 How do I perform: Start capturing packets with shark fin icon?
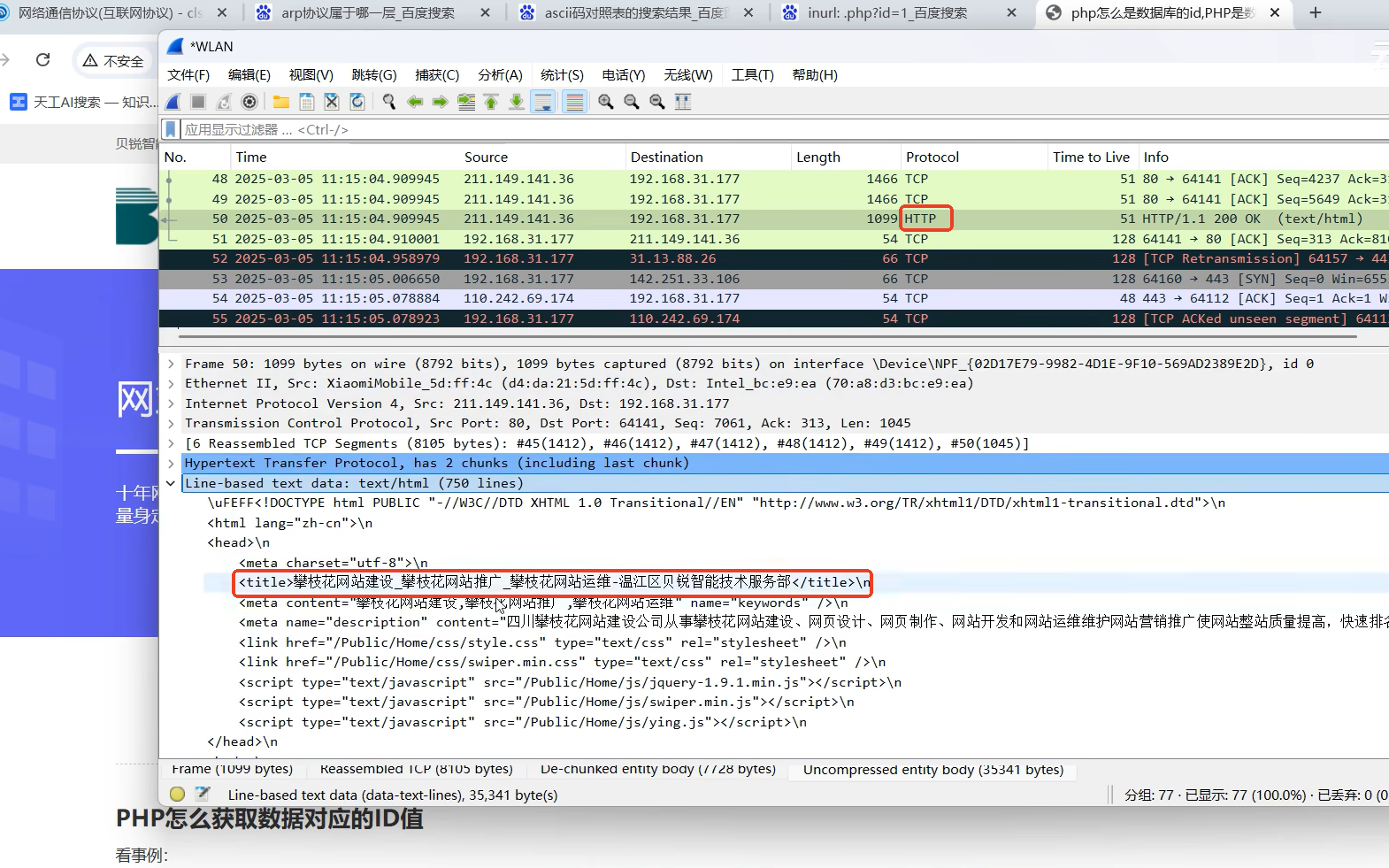[x=173, y=102]
